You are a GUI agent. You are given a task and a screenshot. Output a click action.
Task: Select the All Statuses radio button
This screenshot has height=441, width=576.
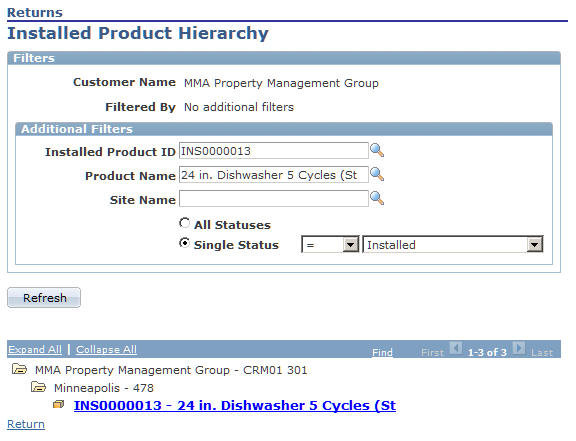(x=184, y=223)
